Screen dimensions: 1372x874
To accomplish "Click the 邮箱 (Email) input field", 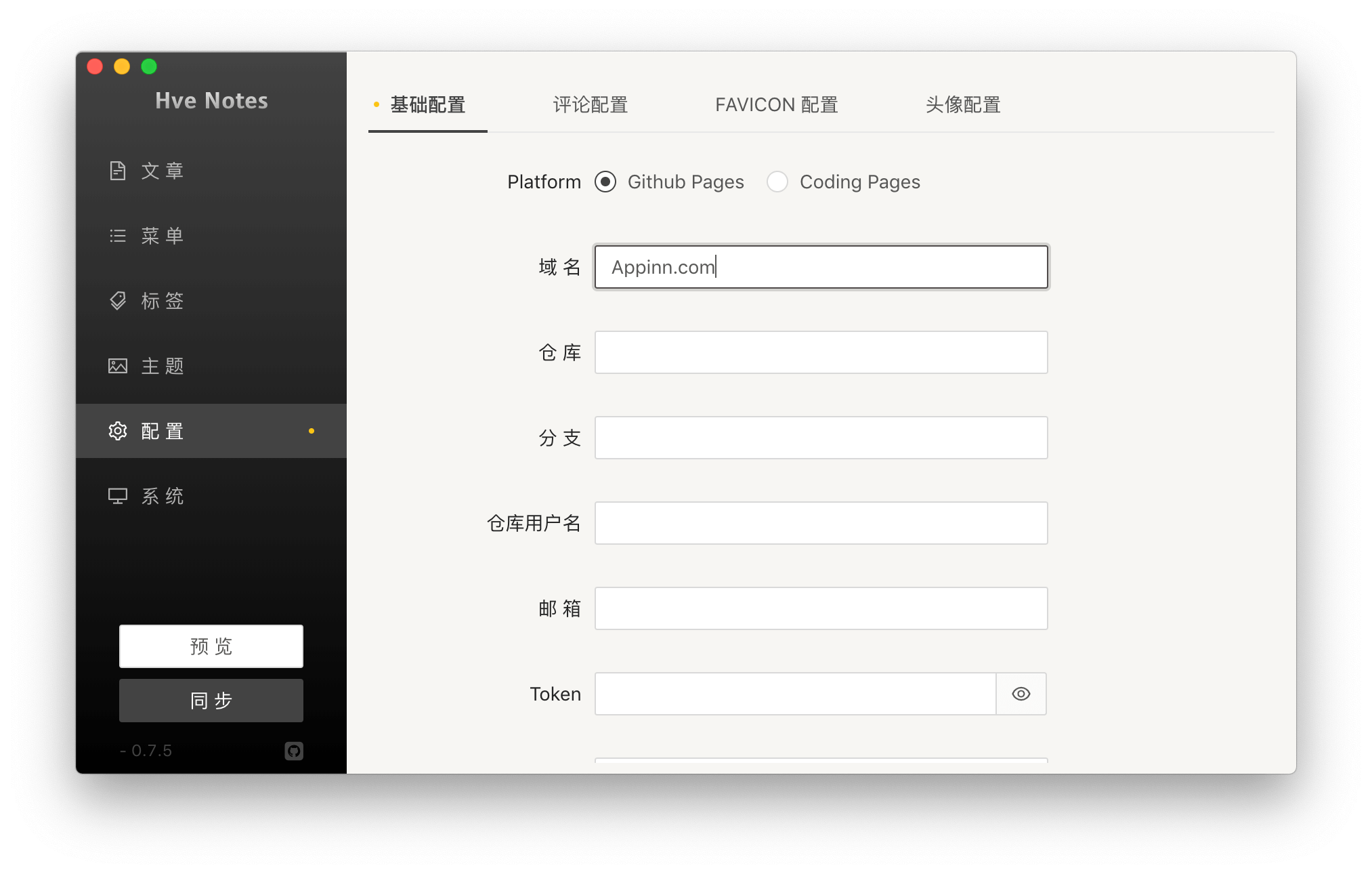I will point(819,607).
